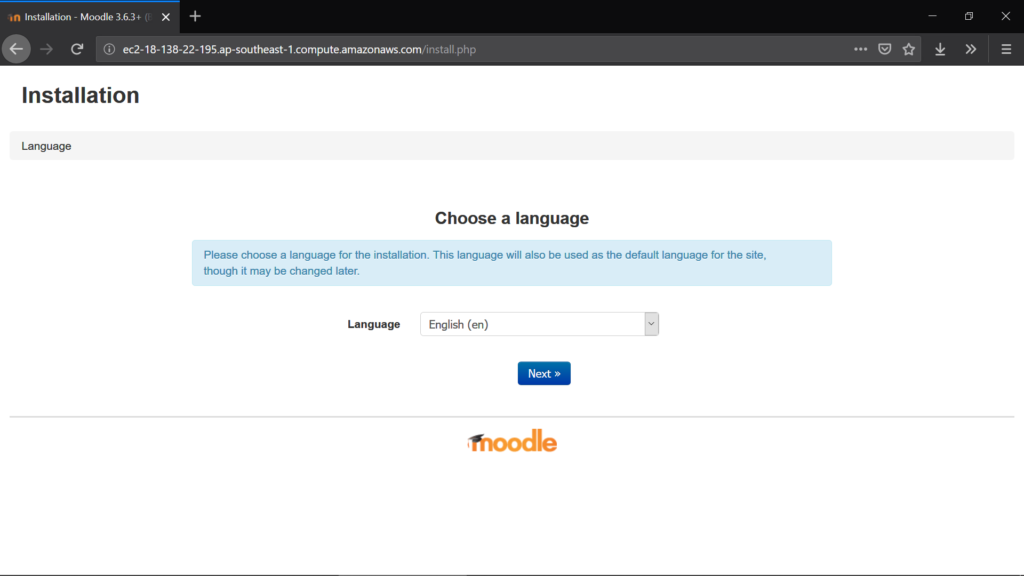Go back to the previous page
The height and width of the screenshot is (576, 1024).
(16, 49)
